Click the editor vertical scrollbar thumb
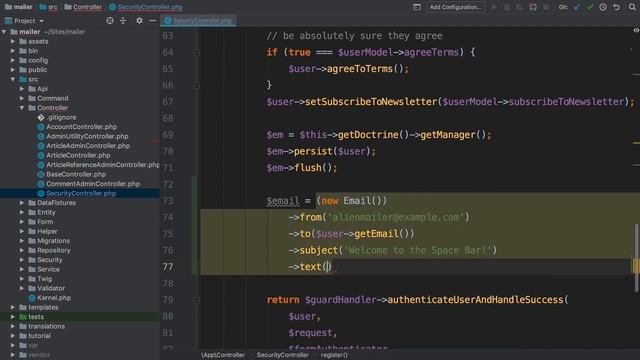Screen dimensions: 640x360 point(636,257)
